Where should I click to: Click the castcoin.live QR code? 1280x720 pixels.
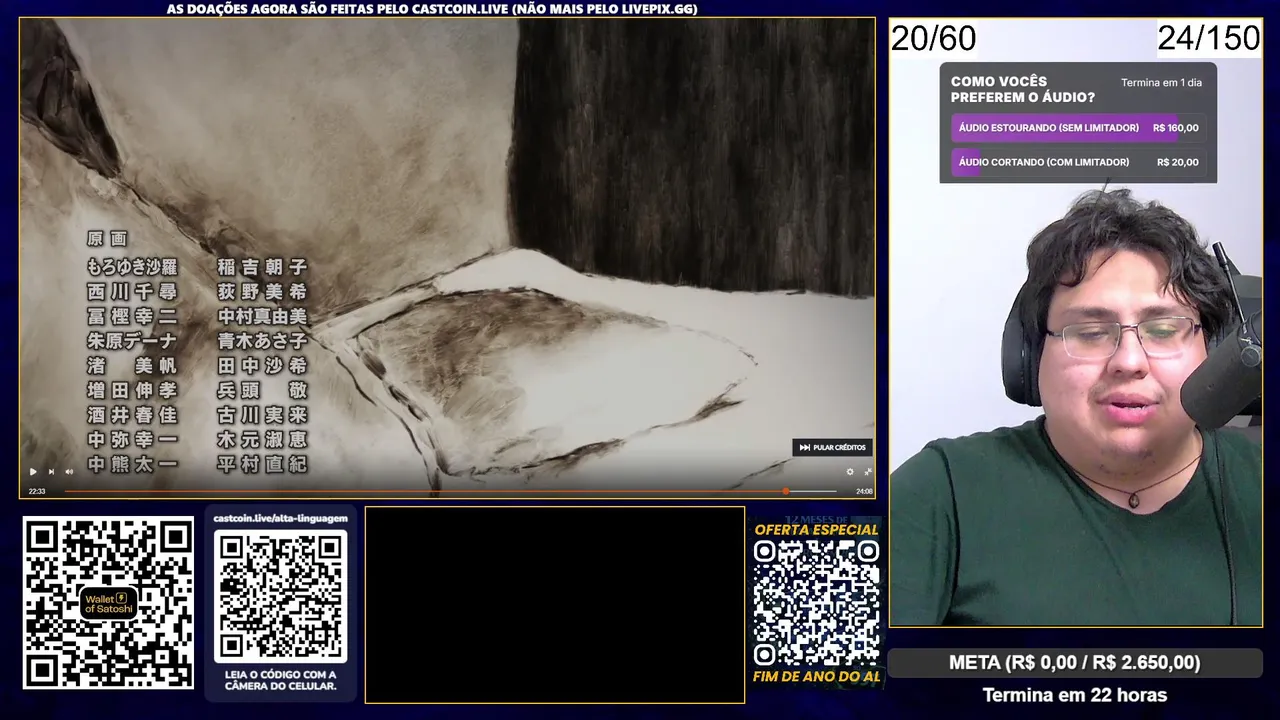[281, 596]
